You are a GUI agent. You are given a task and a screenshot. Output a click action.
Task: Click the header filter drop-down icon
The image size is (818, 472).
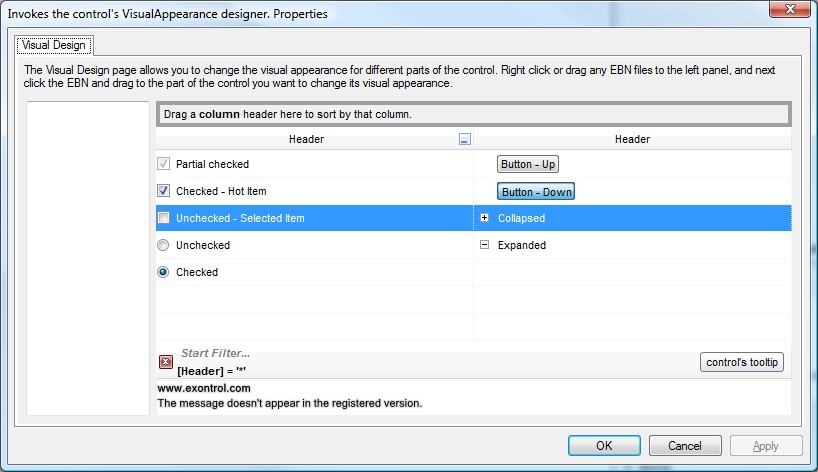(x=464, y=140)
